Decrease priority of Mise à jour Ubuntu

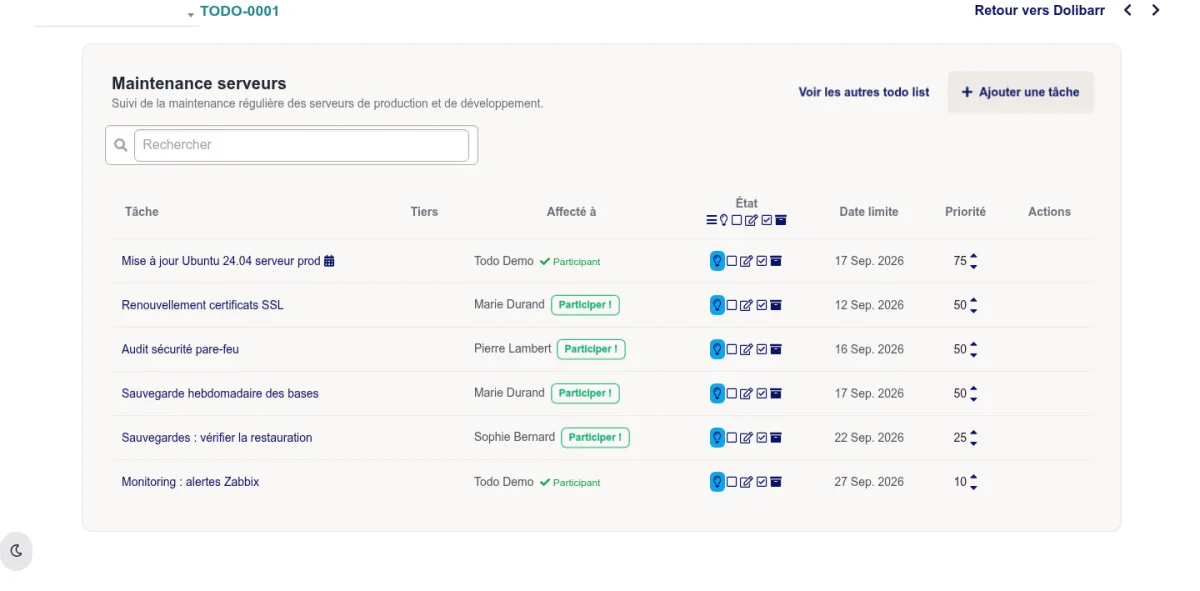click(974, 266)
